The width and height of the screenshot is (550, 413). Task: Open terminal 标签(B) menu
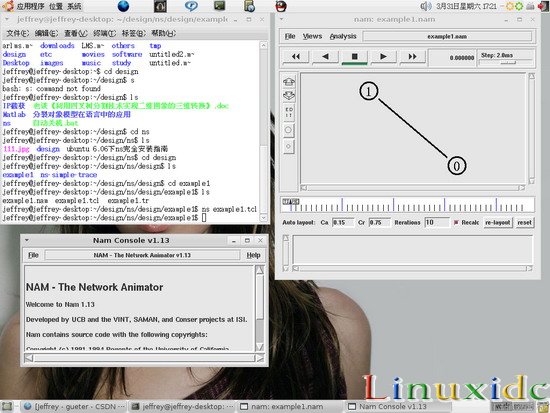coord(134,33)
